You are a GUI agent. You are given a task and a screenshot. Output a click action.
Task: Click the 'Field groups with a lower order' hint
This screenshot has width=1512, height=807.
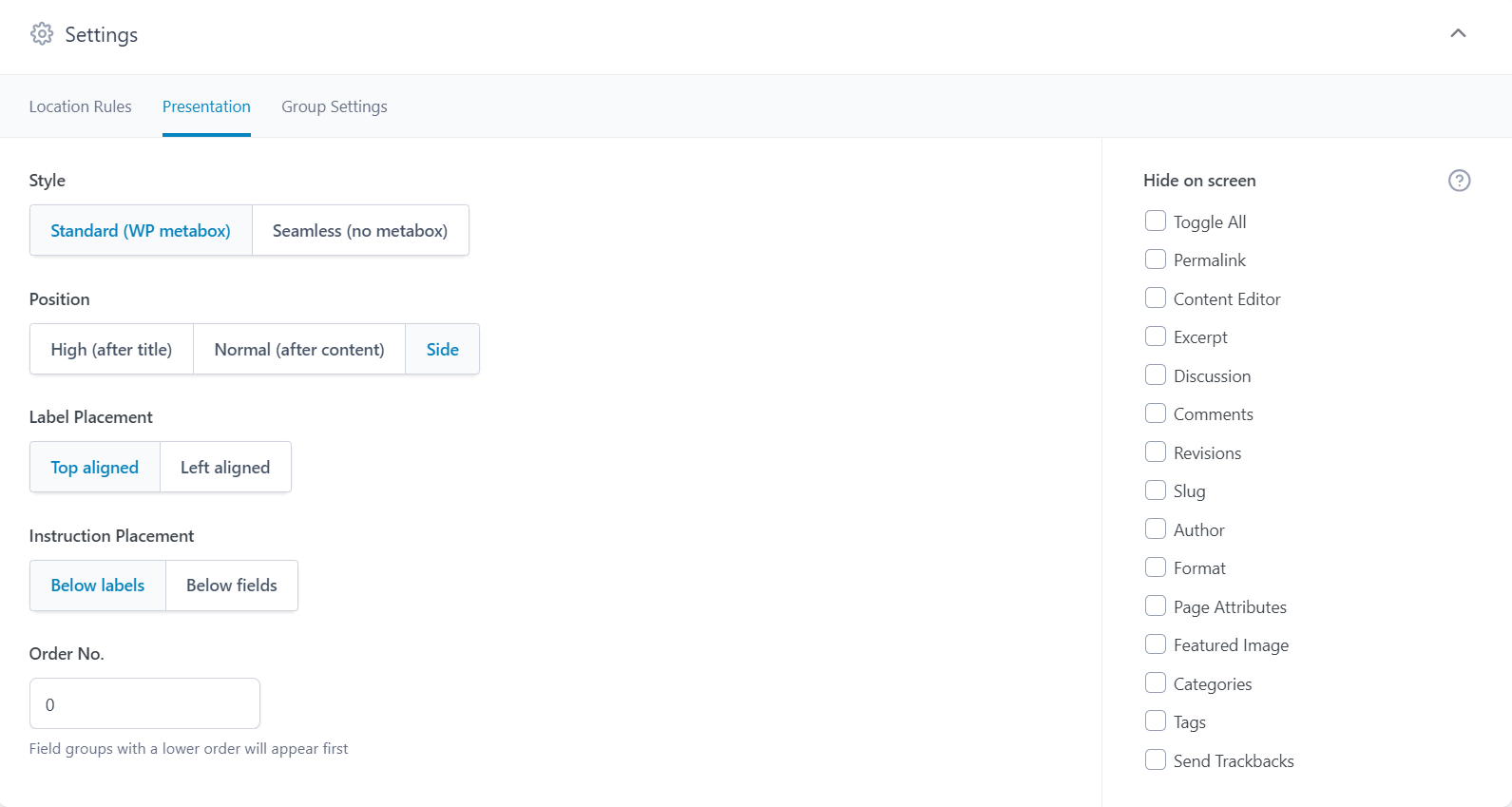click(x=188, y=749)
